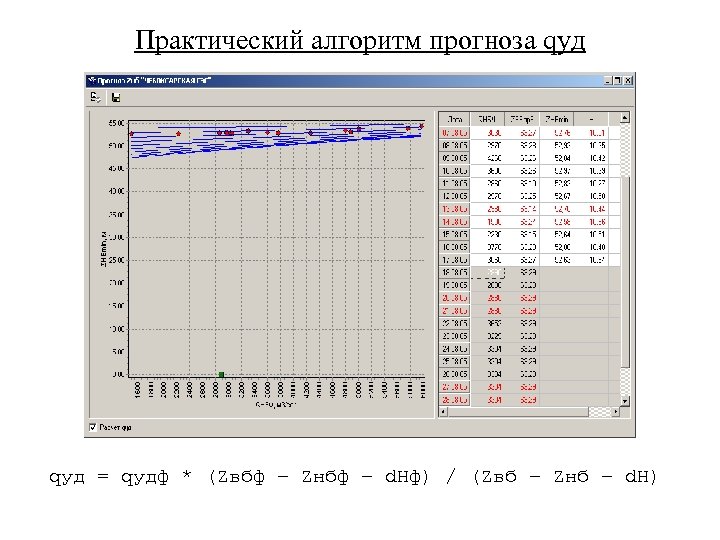
Task: Click the horizontal scrollbar thumb under the table
Action: coord(518,412)
